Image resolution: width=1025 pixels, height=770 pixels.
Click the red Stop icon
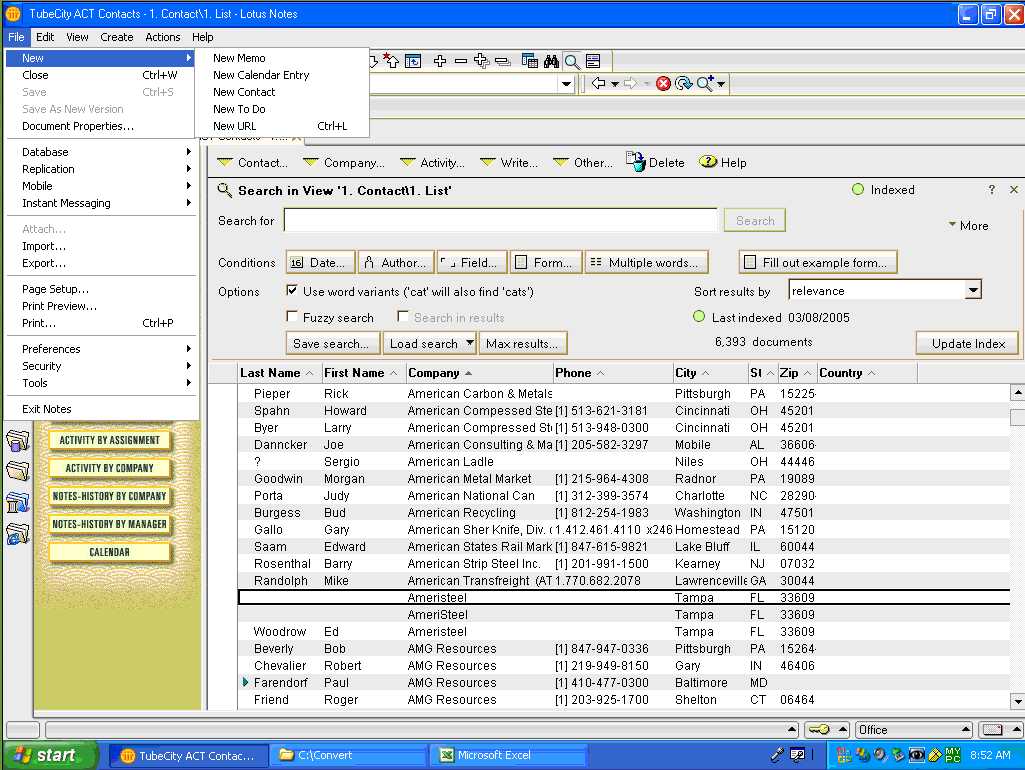[664, 83]
